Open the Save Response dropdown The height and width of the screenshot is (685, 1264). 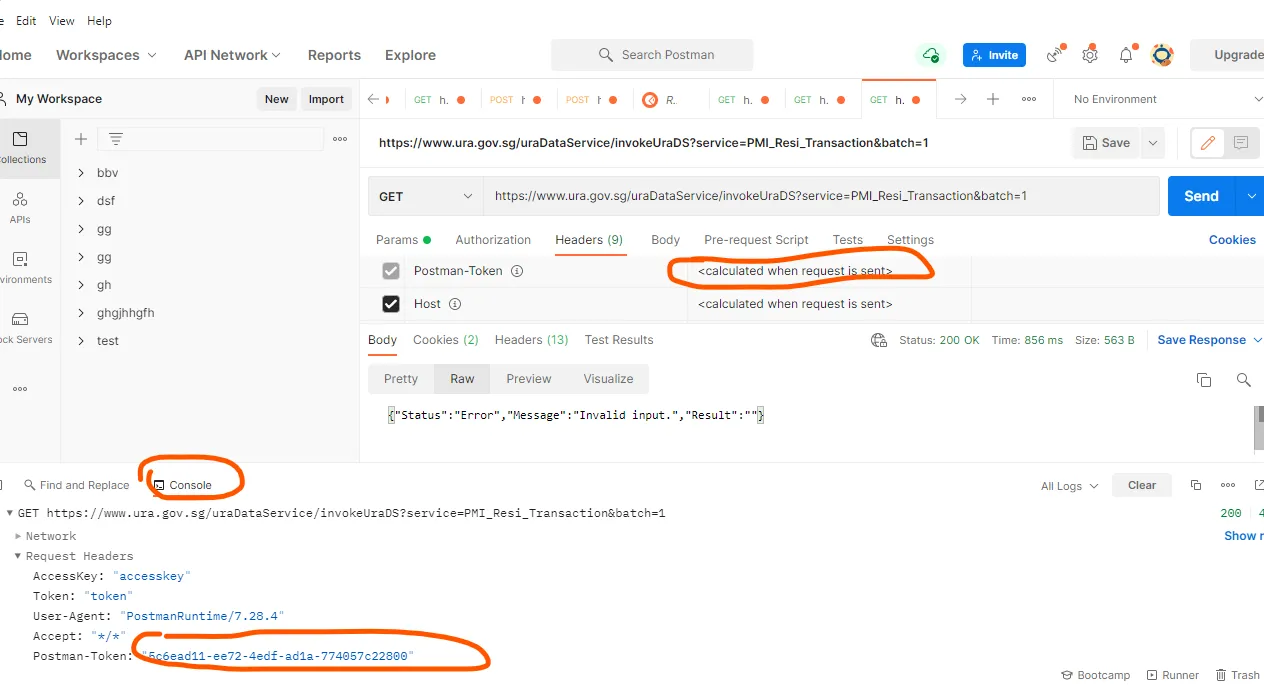coord(1210,340)
